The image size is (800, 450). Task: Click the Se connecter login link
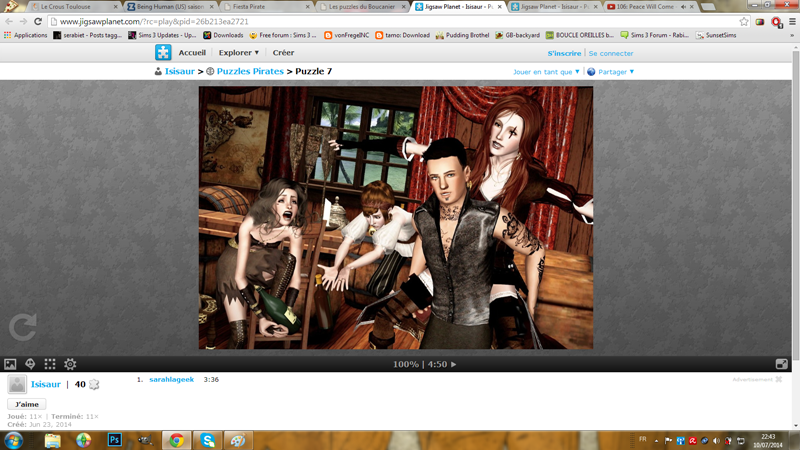(611, 54)
